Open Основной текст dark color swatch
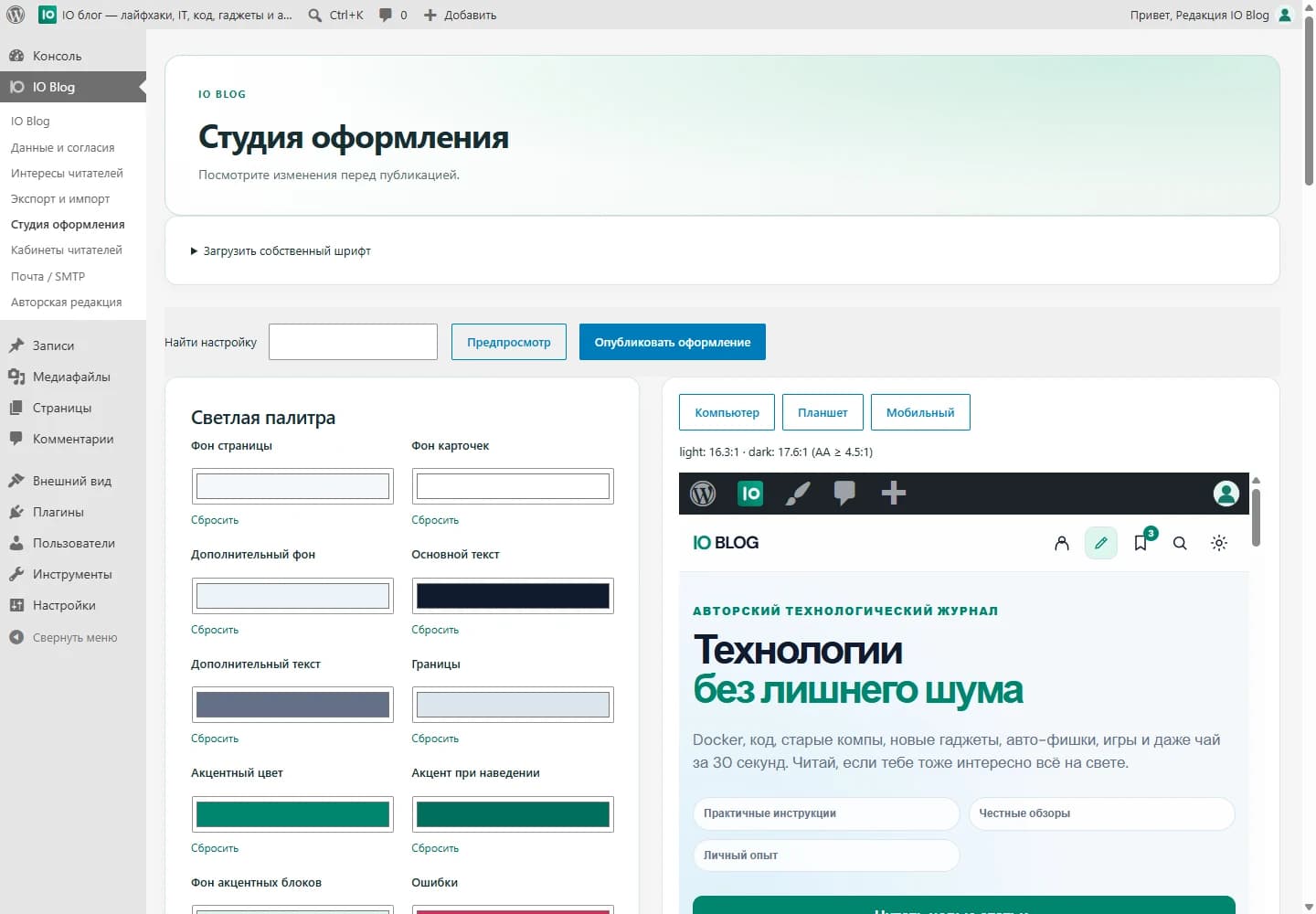Viewport: 1316px width, 914px height. tap(513, 596)
